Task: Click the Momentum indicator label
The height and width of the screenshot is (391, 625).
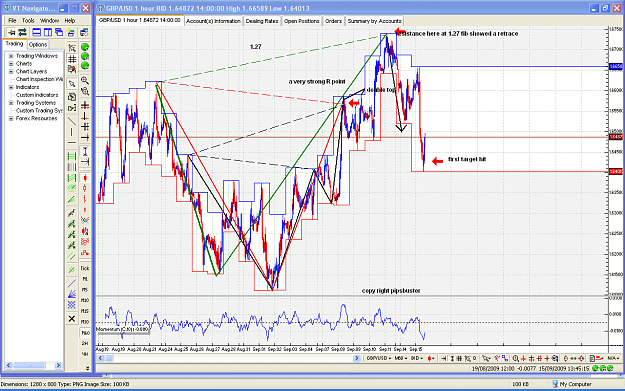Action: (x=123, y=330)
